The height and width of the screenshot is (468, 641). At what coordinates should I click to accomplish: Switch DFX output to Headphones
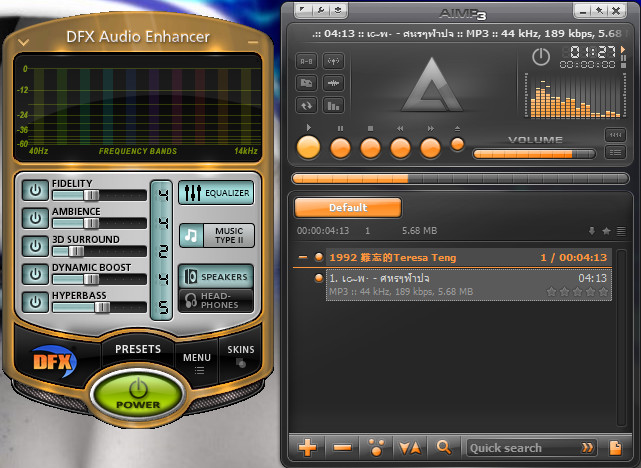pos(216,300)
